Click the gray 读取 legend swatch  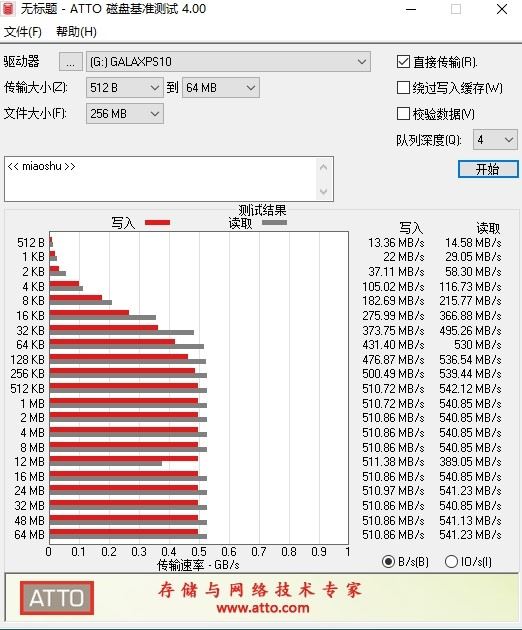click(x=274, y=222)
